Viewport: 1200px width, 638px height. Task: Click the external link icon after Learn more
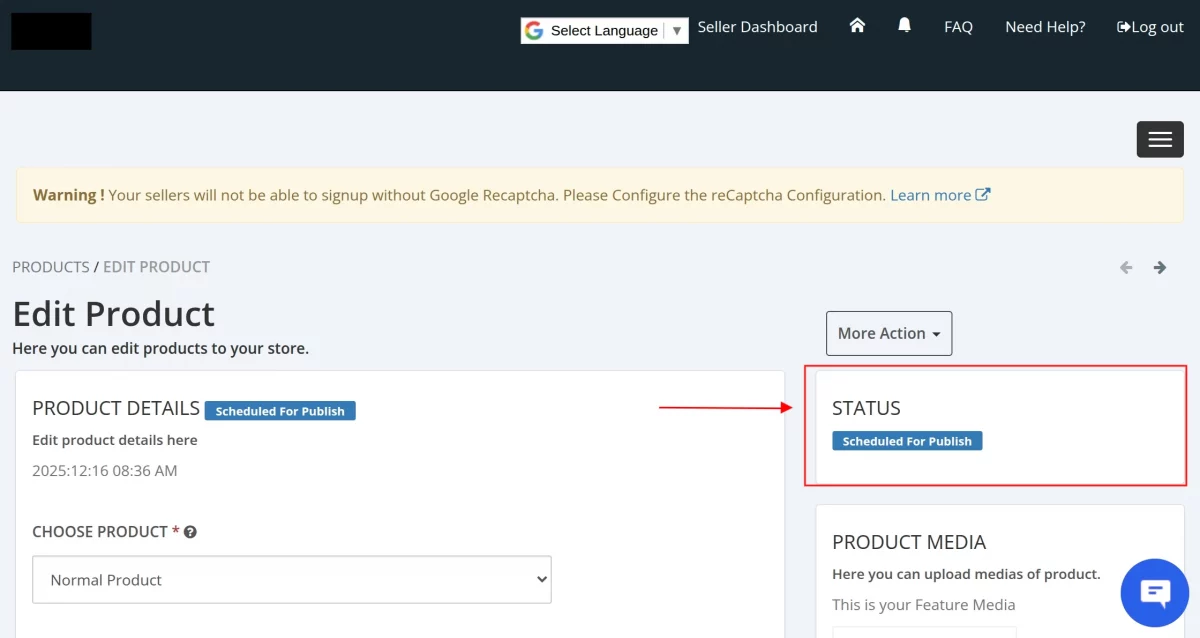[x=981, y=194]
